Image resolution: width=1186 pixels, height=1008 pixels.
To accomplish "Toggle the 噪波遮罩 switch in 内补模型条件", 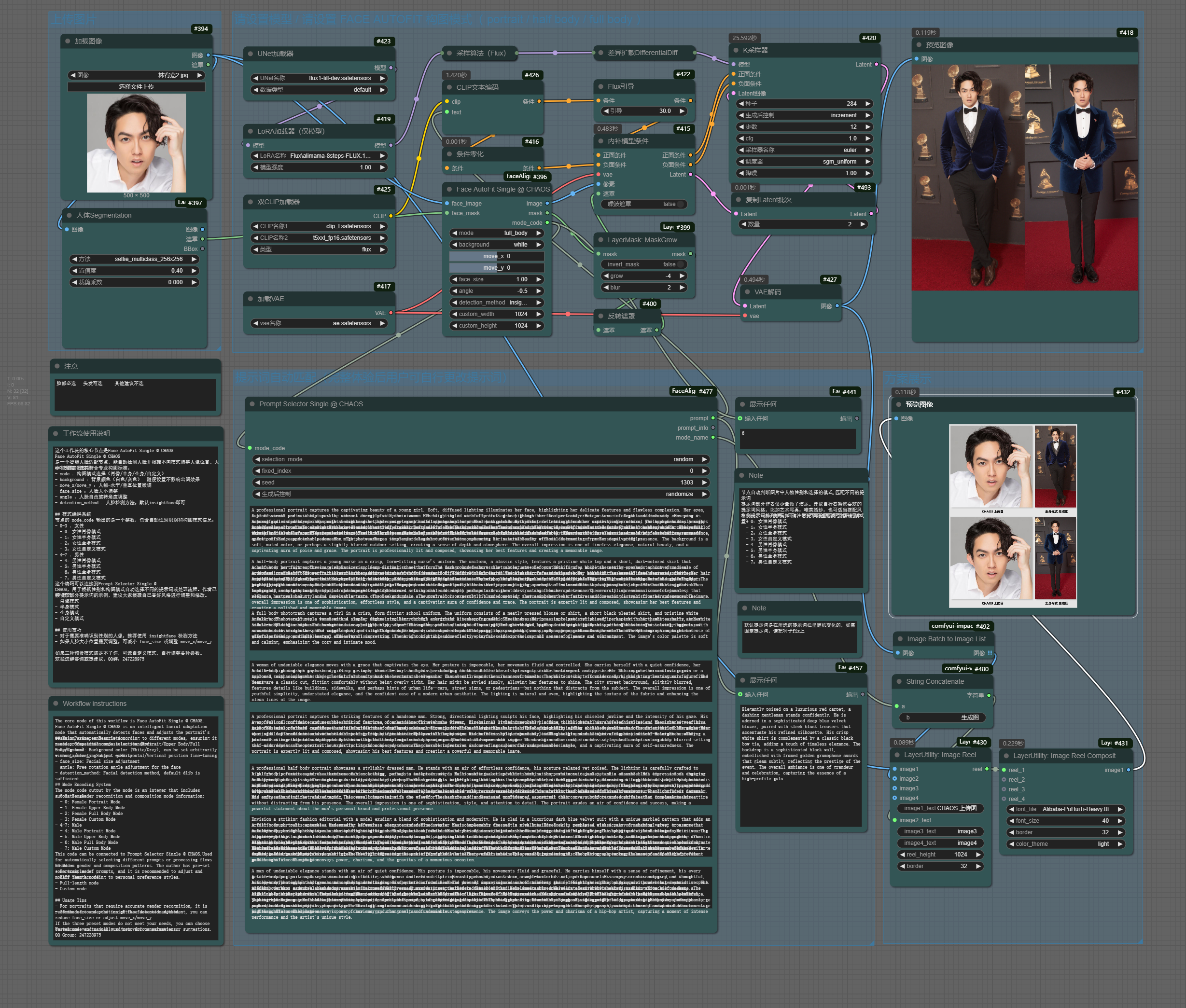I will (x=643, y=204).
